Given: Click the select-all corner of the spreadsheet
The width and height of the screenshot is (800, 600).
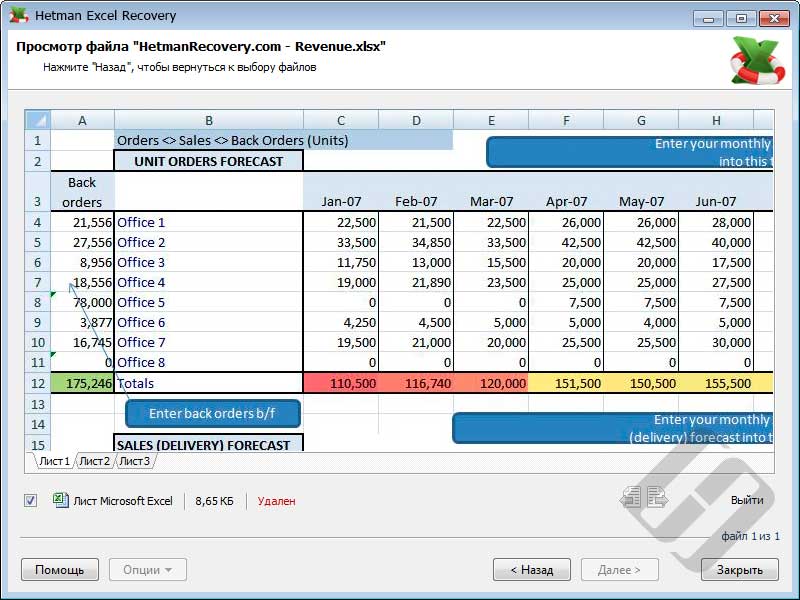Looking at the screenshot, I should (x=38, y=120).
